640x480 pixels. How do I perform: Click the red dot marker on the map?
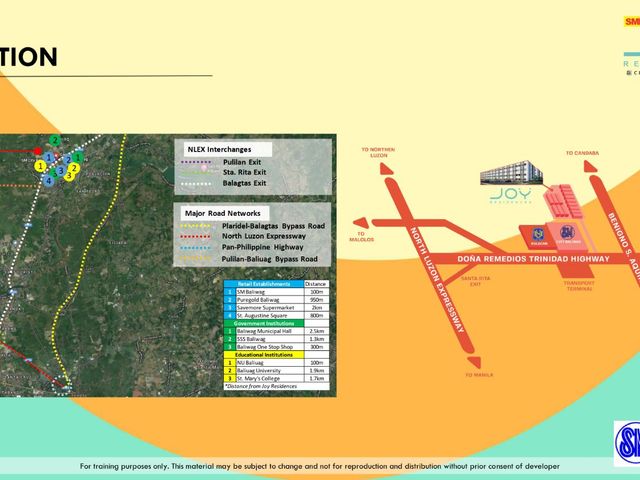(x=38, y=151)
